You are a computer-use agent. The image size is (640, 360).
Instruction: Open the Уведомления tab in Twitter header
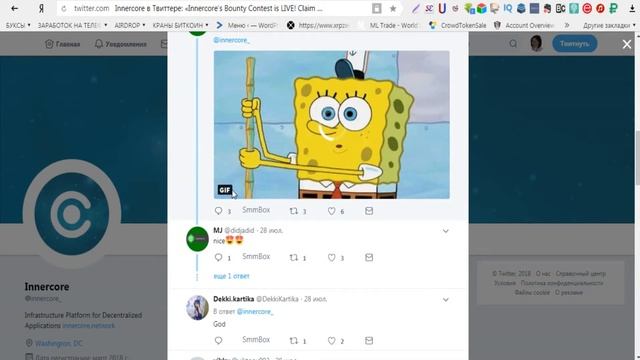point(120,44)
